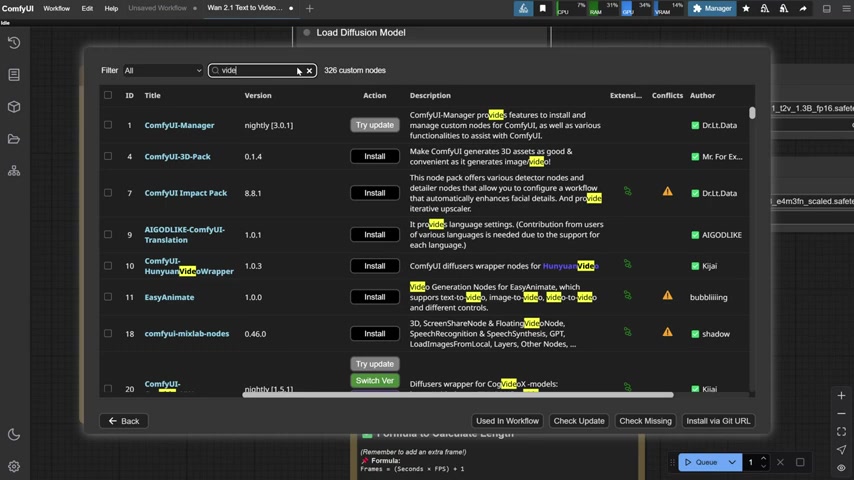This screenshot has height=480, width=854.
Task: Zoom in the canvas with plus icon
Action: [841, 396]
